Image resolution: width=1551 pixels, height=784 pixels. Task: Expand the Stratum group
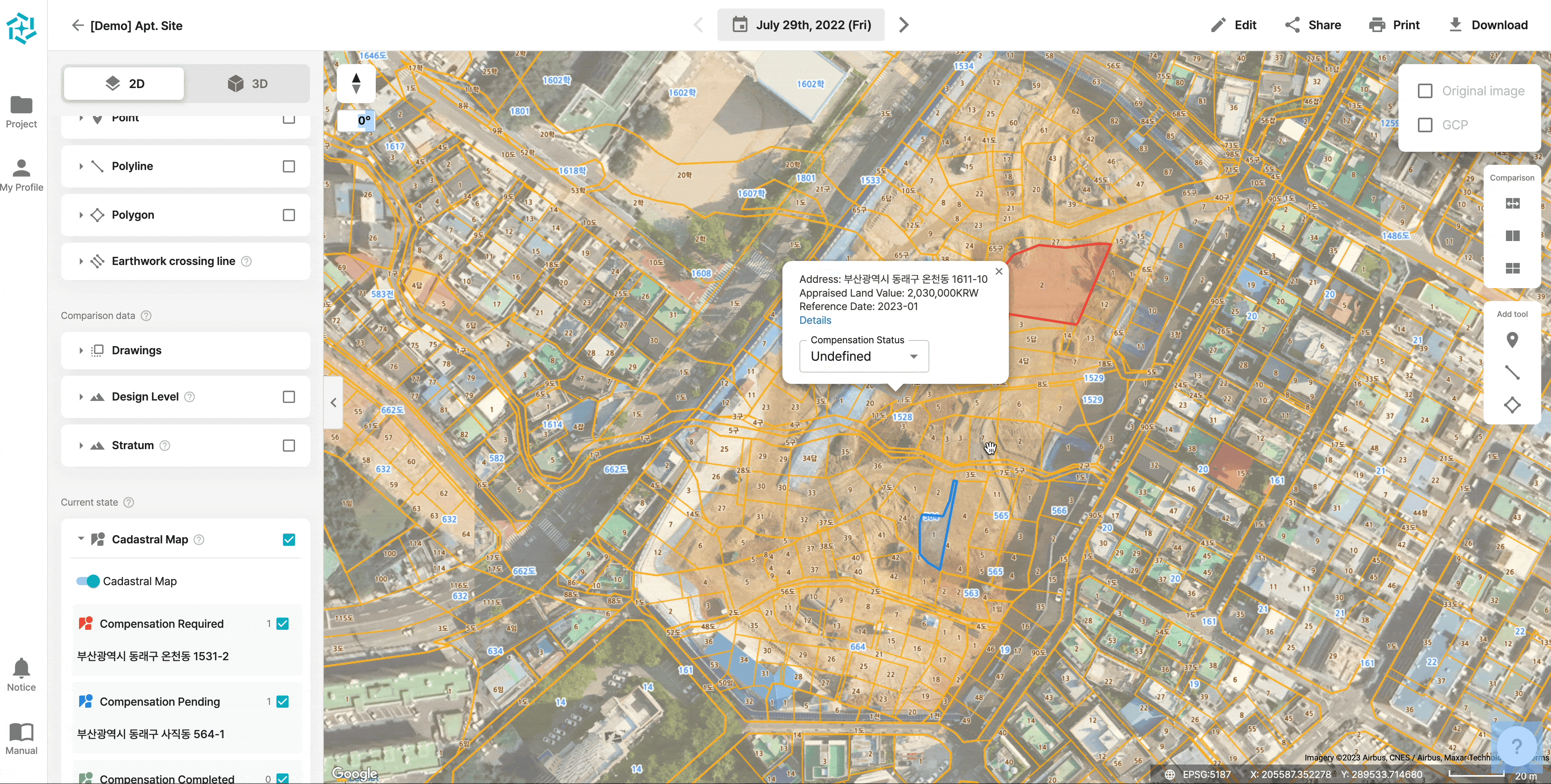pyautogui.click(x=81, y=446)
